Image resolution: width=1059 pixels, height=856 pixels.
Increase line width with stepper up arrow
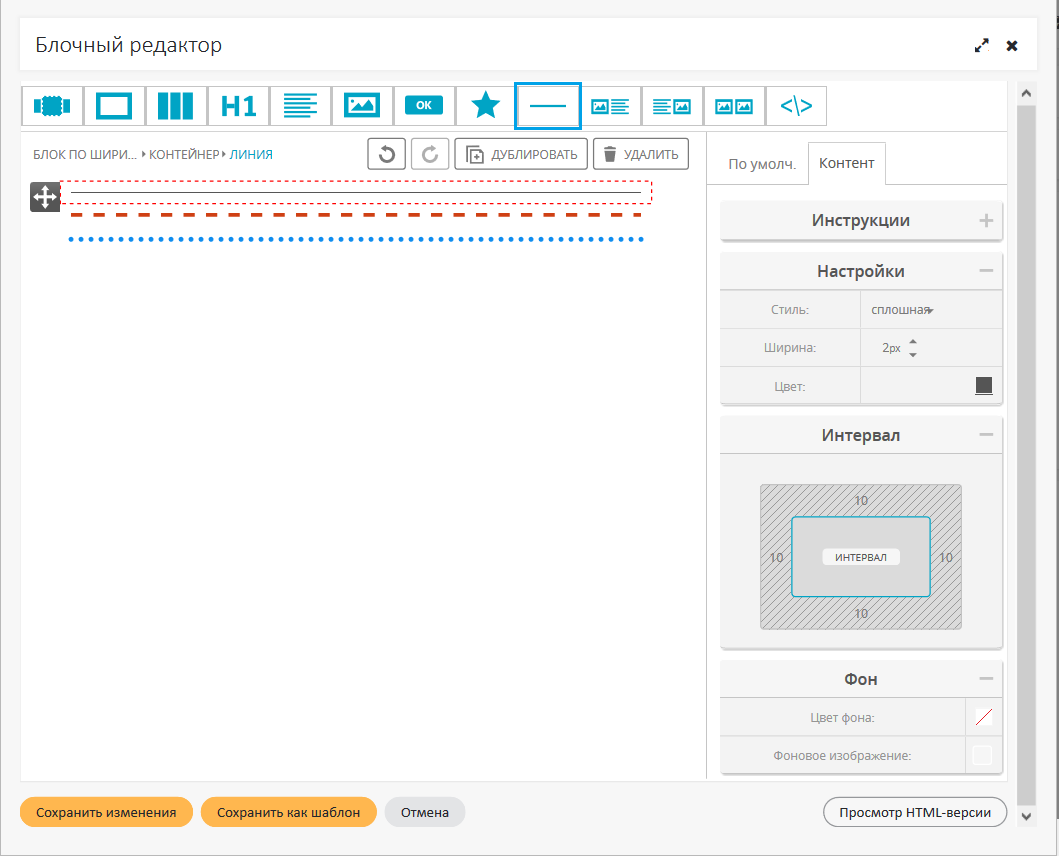point(912,342)
